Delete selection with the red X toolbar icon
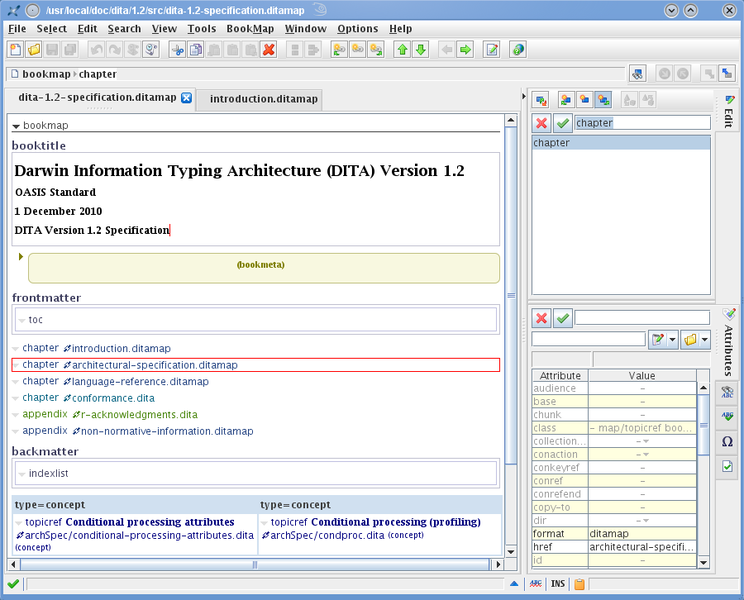The width and height of the screenshot is (744, 600). coord(269,49)
